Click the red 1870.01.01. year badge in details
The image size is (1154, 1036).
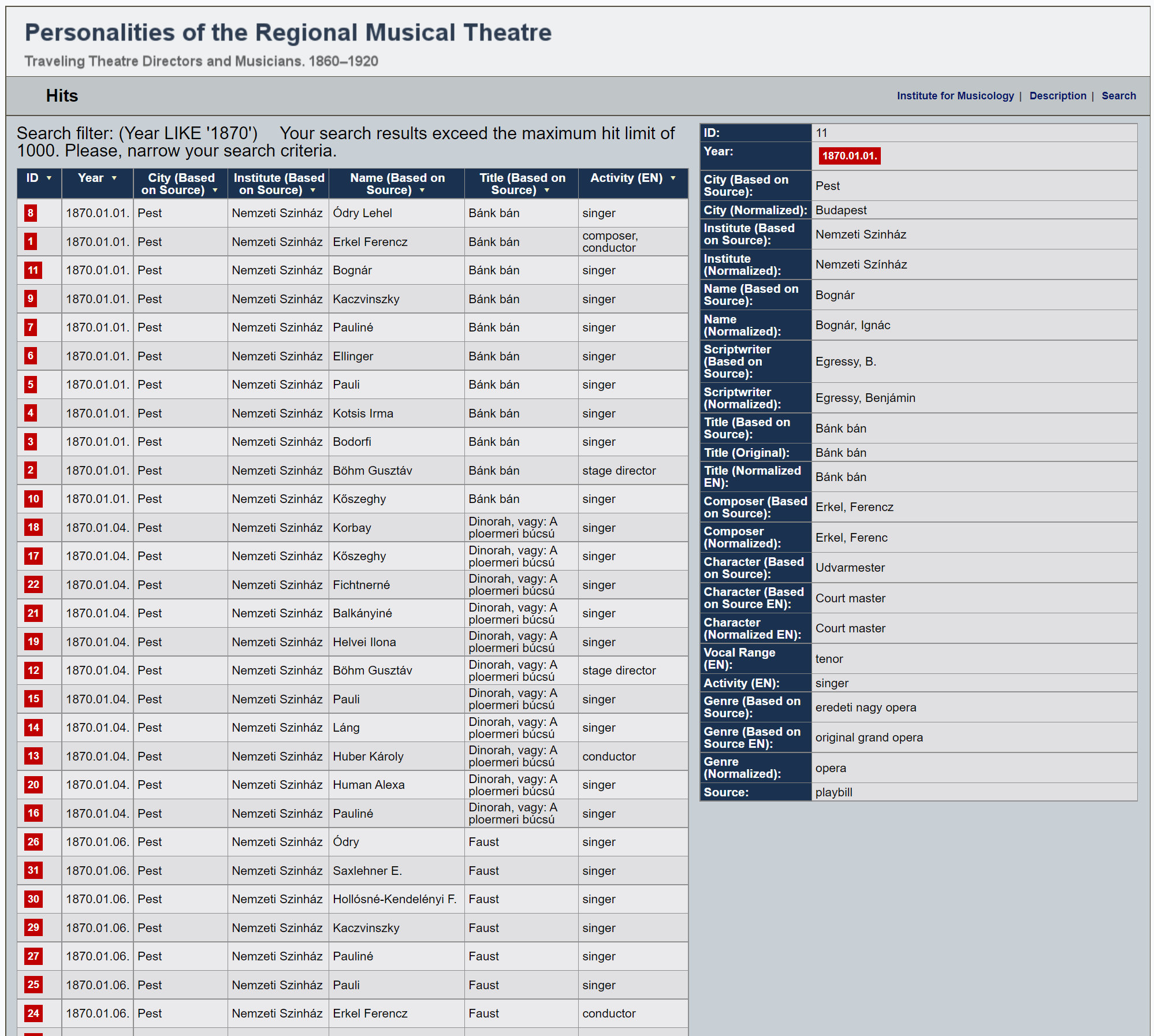[849, 156]
